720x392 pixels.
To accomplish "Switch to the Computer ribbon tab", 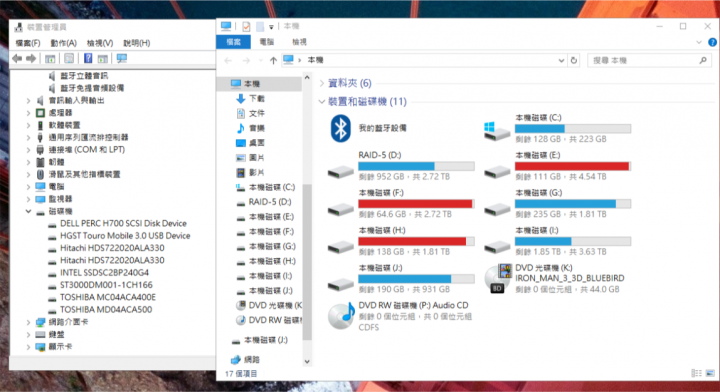I will click(x=266, y=42).
